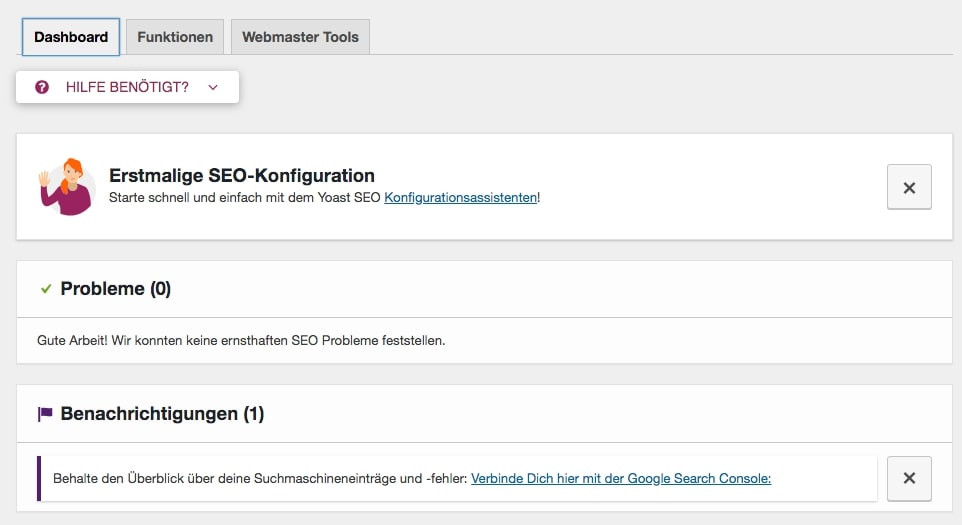
Task: Select the Webmaster Tools tab
Action: click(x=300, y=37)
